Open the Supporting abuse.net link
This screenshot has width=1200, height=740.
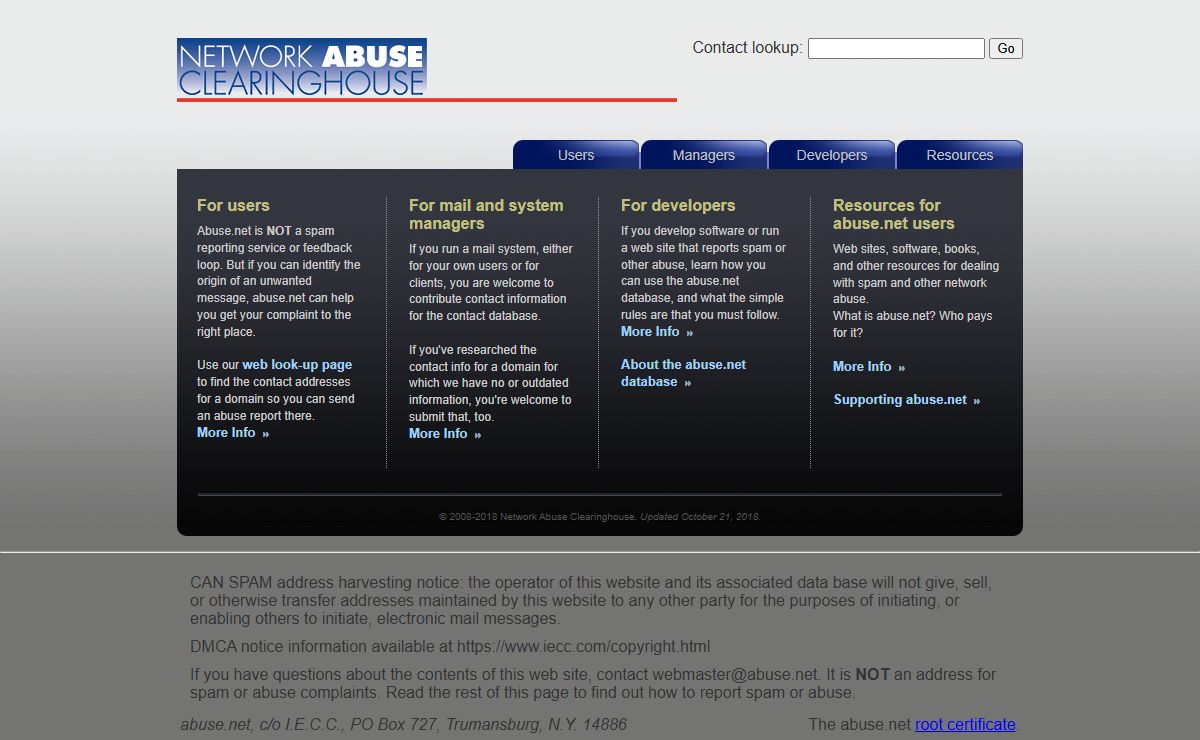(x=907, y=400)
